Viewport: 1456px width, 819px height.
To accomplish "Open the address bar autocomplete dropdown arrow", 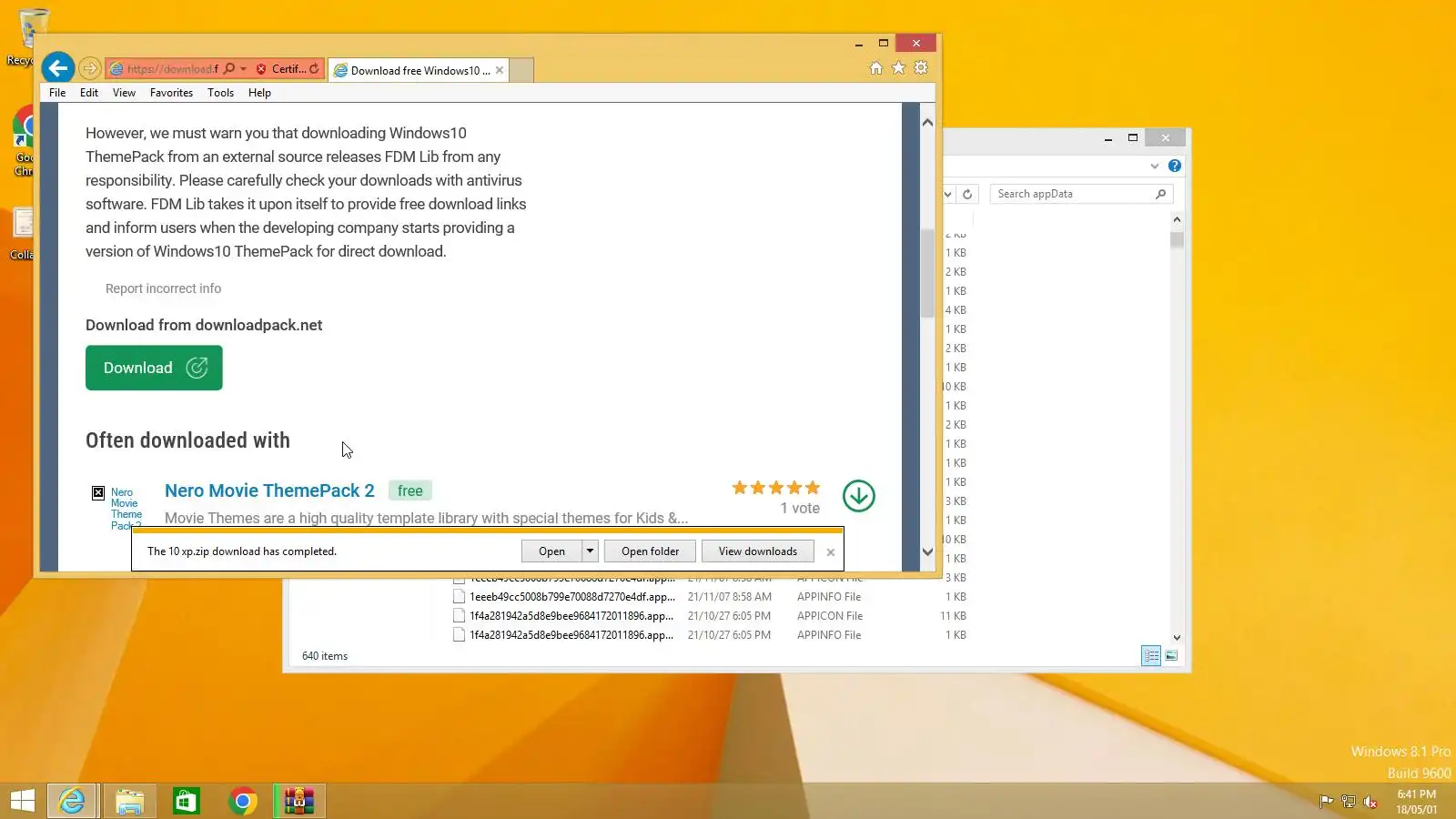I will pyautogui.click(x=243, y=68).
